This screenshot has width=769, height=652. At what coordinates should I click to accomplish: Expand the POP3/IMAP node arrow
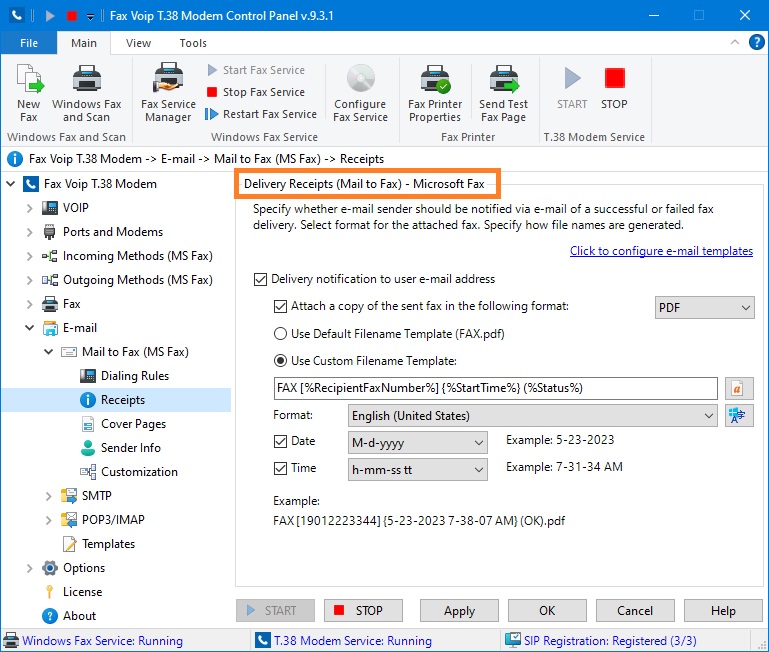click(x=49, y=520)
